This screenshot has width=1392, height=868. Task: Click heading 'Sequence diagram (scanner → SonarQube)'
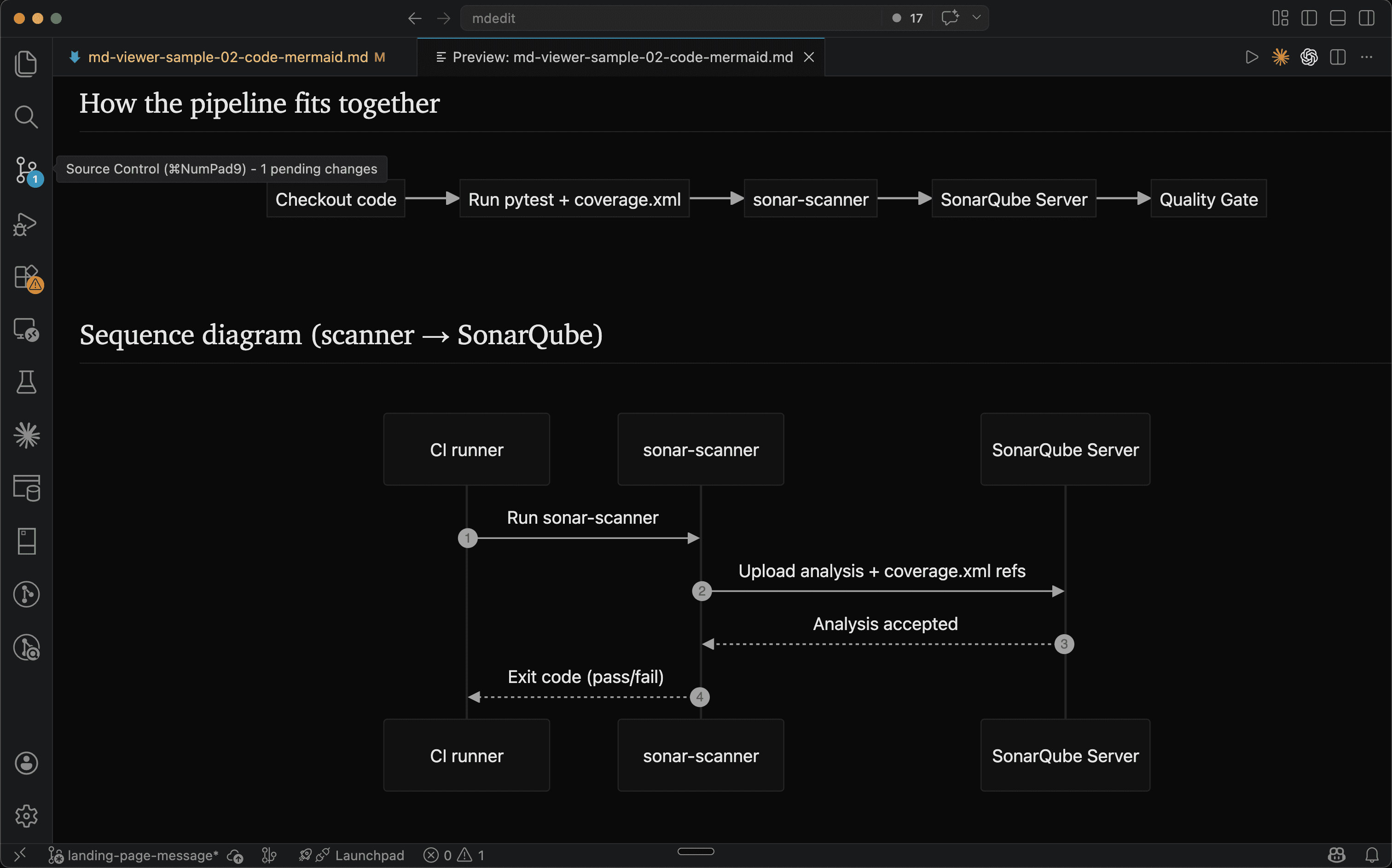point(341,335)
